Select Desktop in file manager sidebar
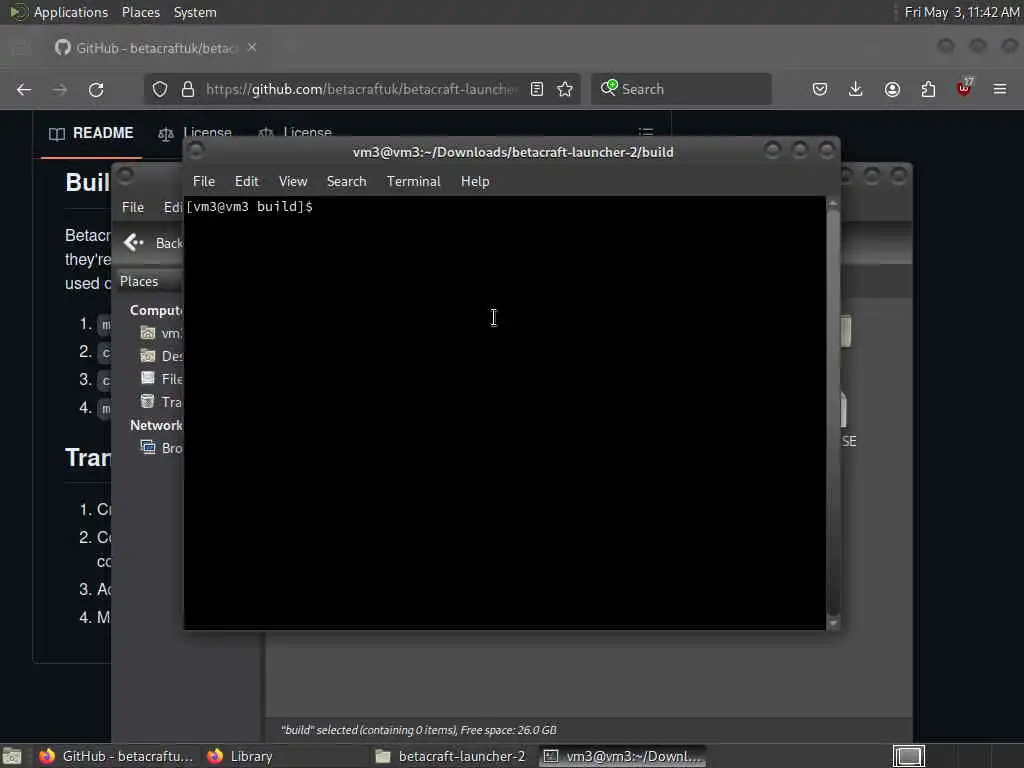1024x768 pixels. pyautogui.click(x=161, y=356)
